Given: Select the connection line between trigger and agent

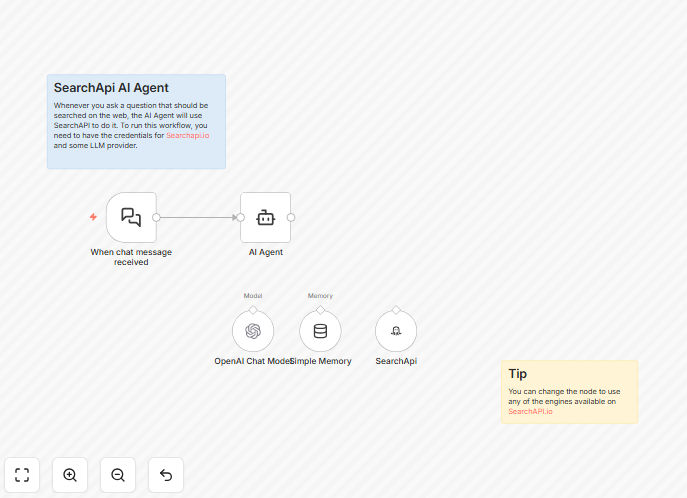Looking at the screenshot, I should coord(198,217).
